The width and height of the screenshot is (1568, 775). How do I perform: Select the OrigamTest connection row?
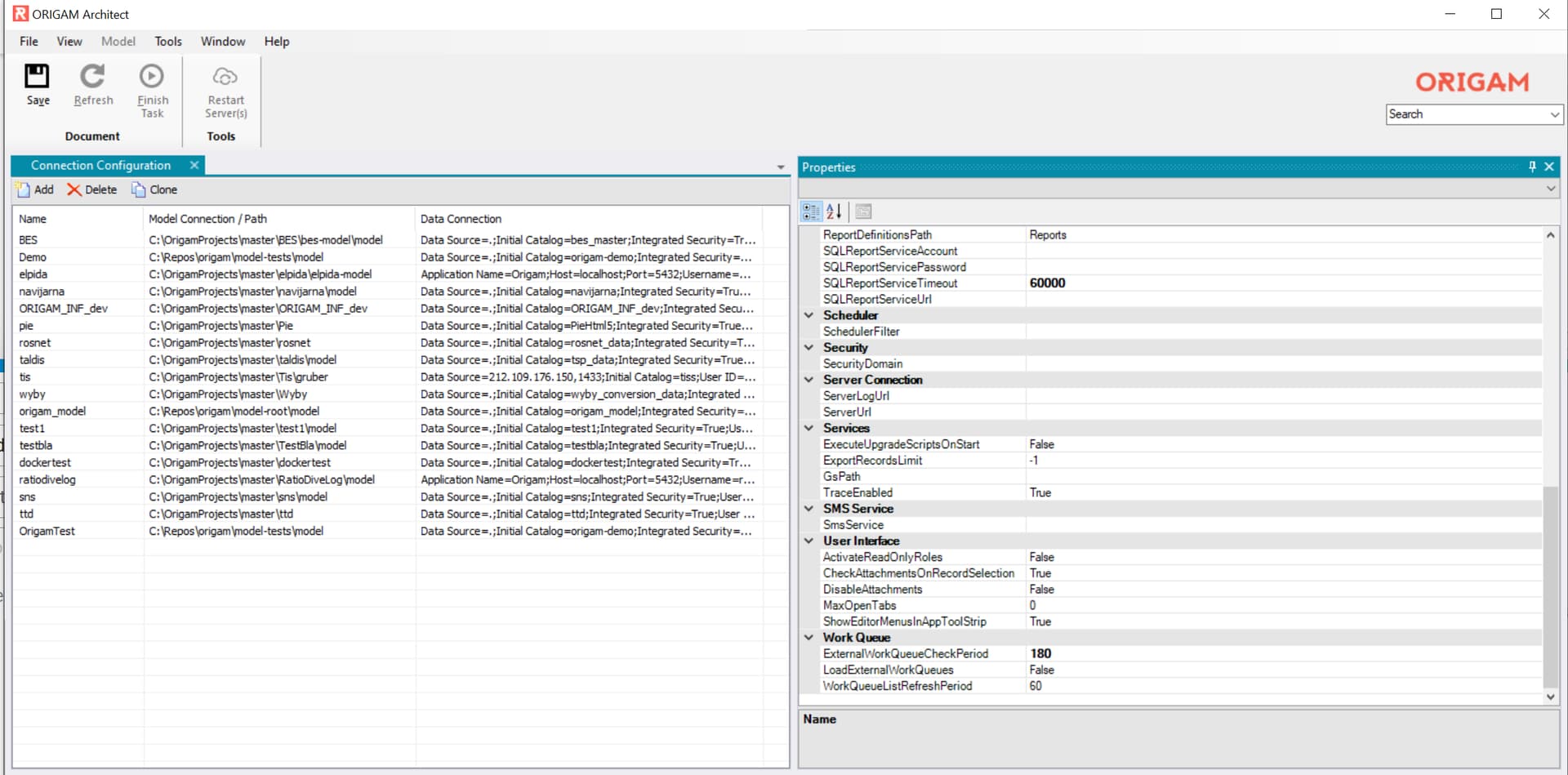(388, 531)
